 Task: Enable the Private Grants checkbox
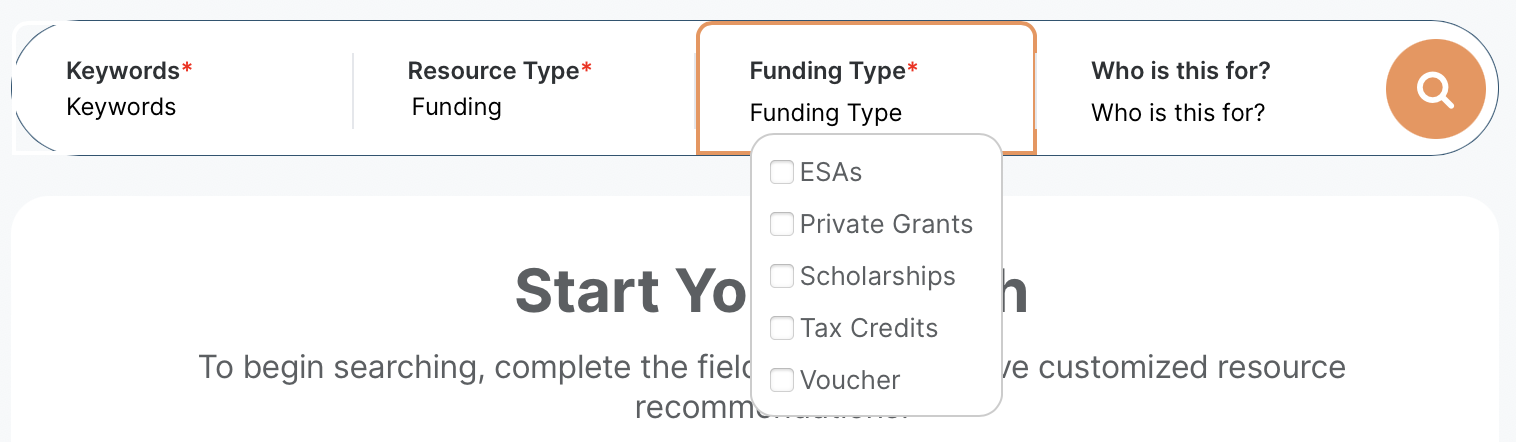(x=782, y=224)
